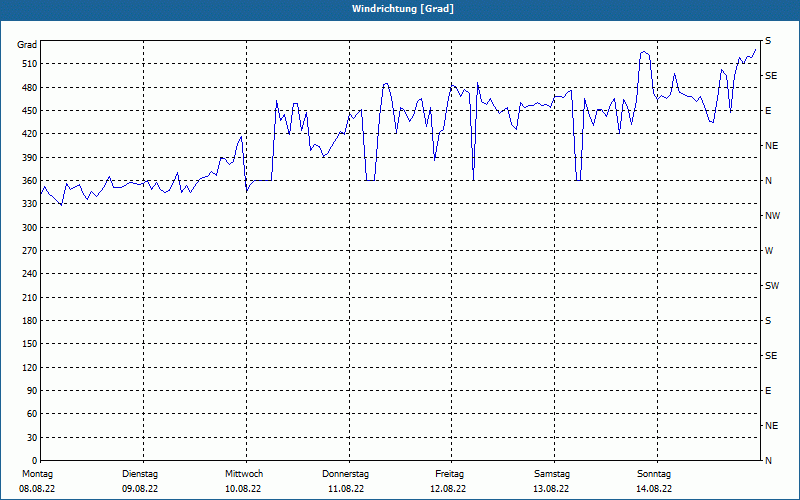The height and width of the screenshot is (500, 800).
Task: Click the 'NW' compass direction label
Action: pyautogui.click(x=772, y=216)
